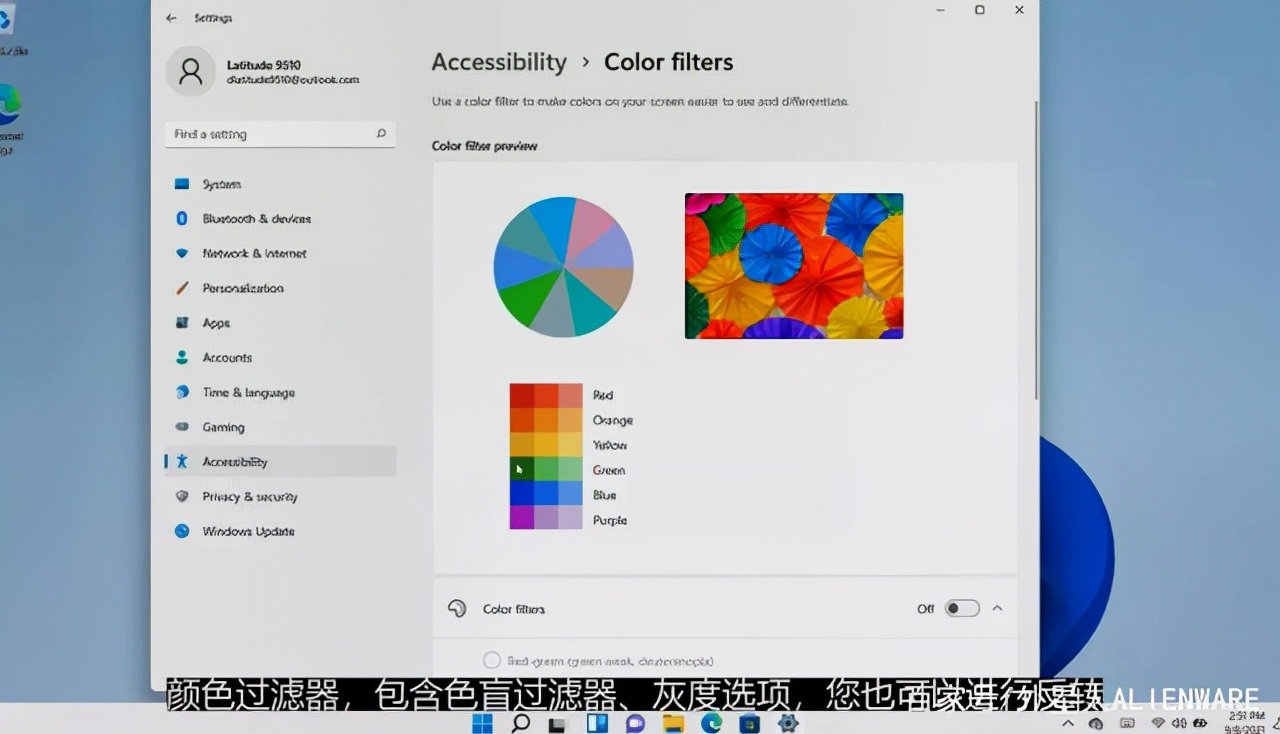This screenshot has width=1280, height=734.
Task: Open Windows Update settings
Action: 280,531
